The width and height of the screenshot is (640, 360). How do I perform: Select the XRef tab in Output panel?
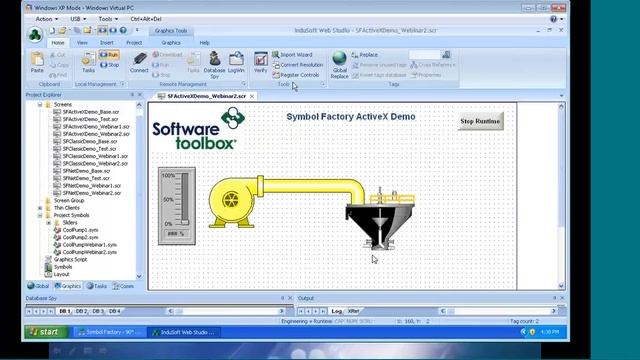353,311
